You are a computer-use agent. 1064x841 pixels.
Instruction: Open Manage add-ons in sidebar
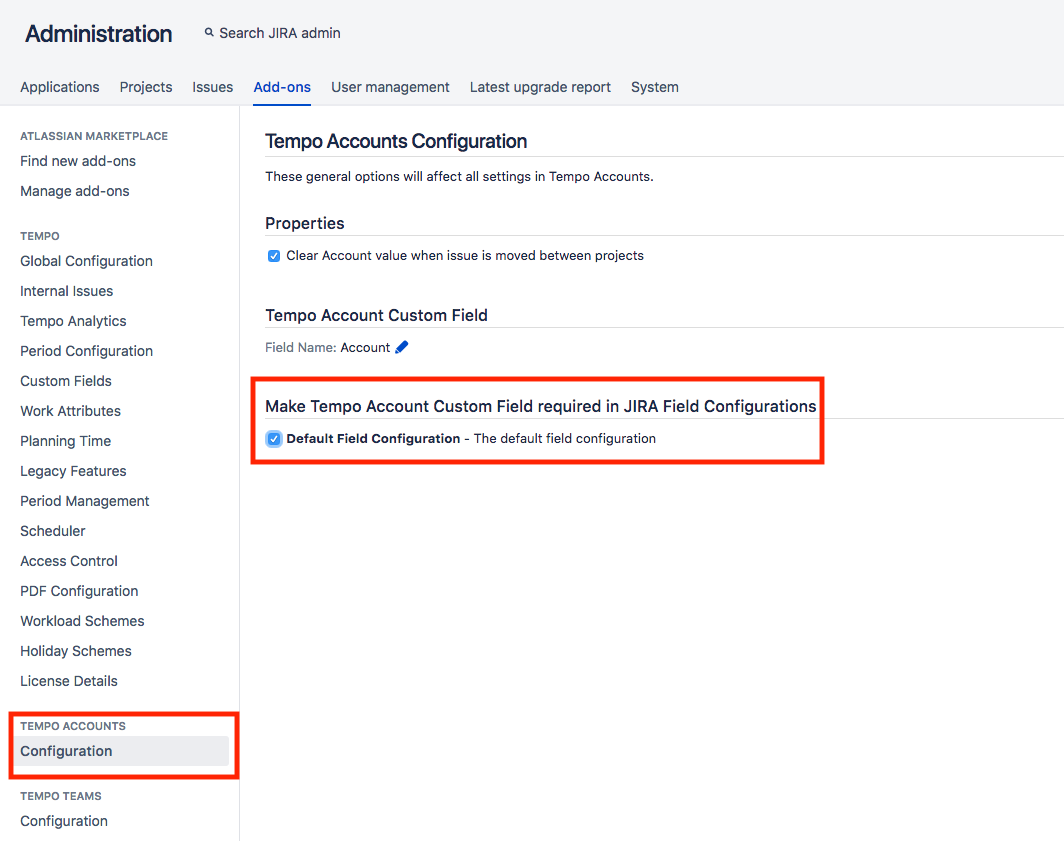pyautogui.click(x=75, y=191)
